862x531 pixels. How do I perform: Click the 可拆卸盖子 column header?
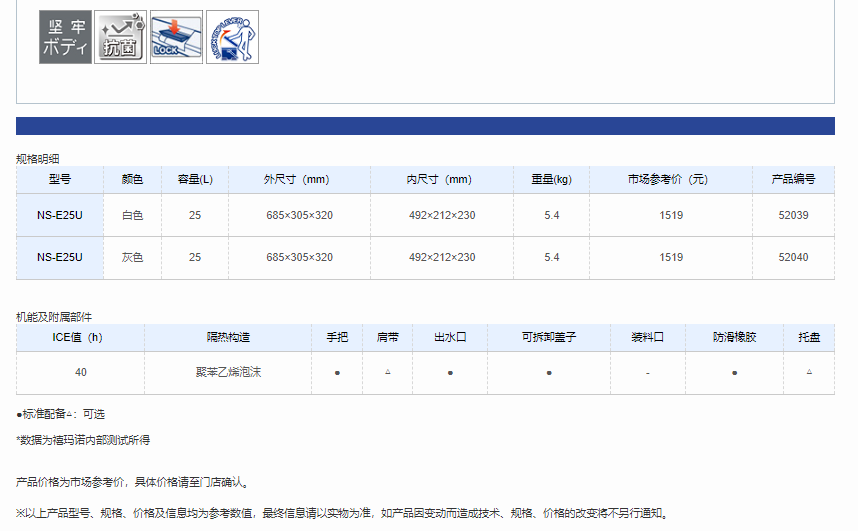549,338
